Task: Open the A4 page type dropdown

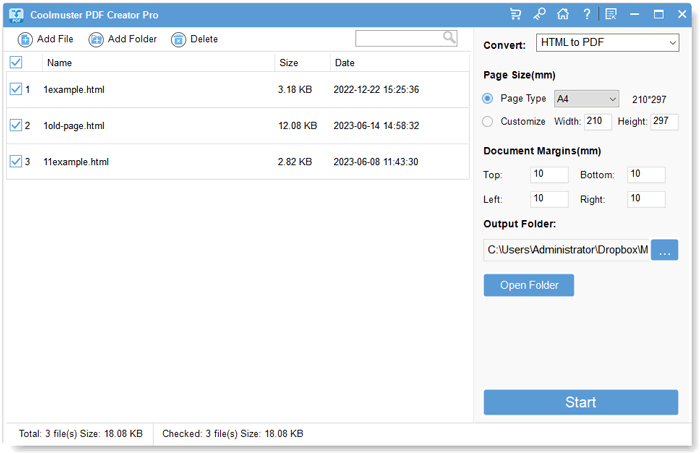Action: coord(587,99)
